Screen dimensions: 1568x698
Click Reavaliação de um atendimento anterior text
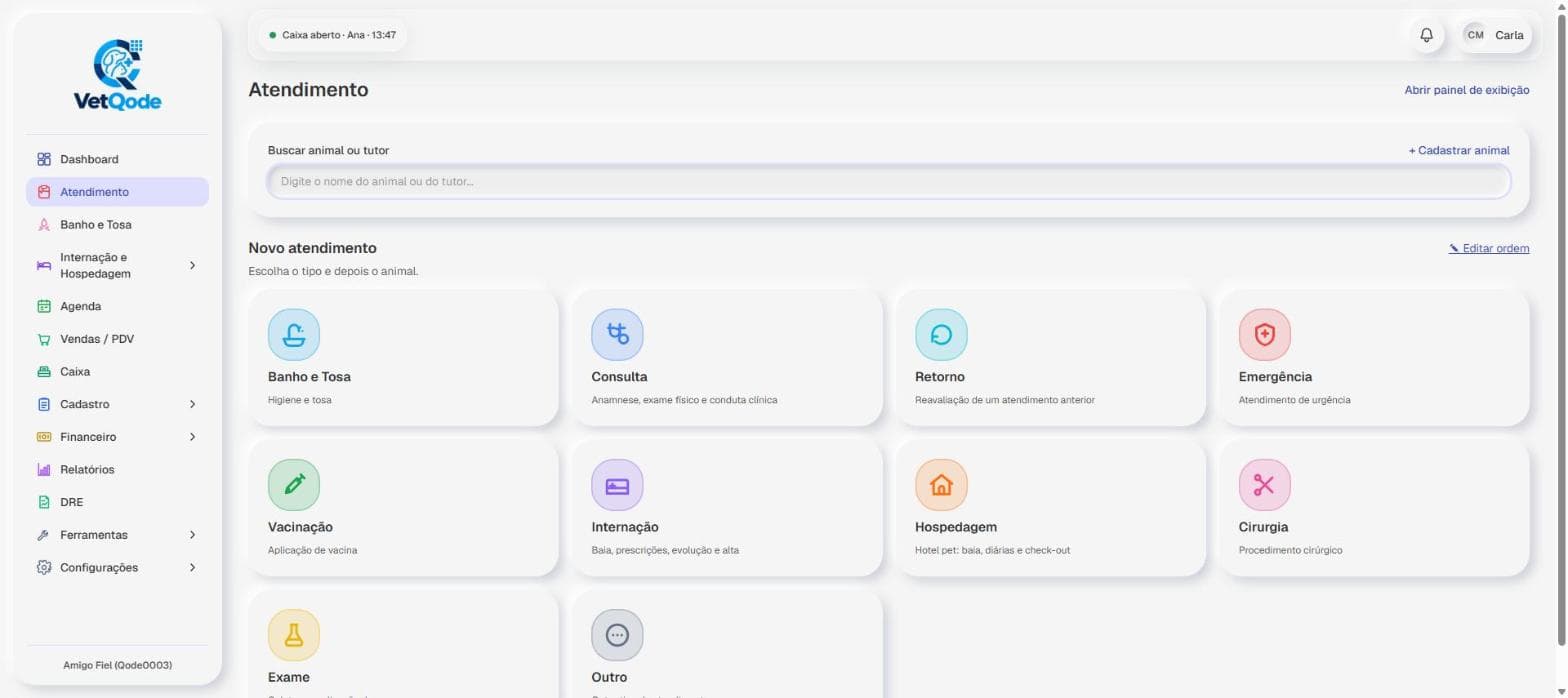pyautogui.click(x=1004, y=400)
